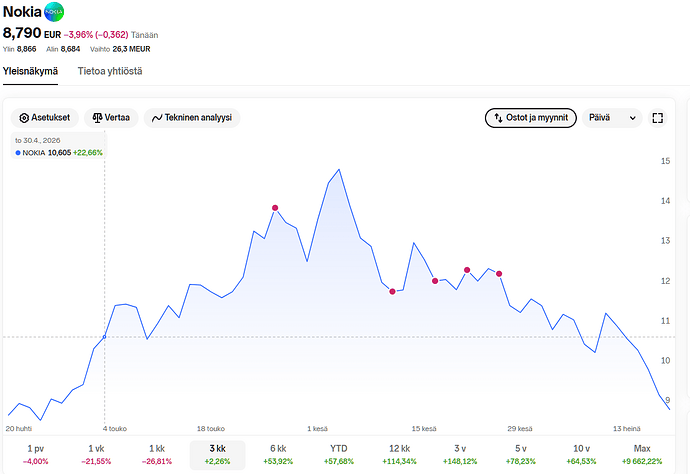Open Tekninen analyysi tool
690x474 pixels.
(x=192, y=118)
